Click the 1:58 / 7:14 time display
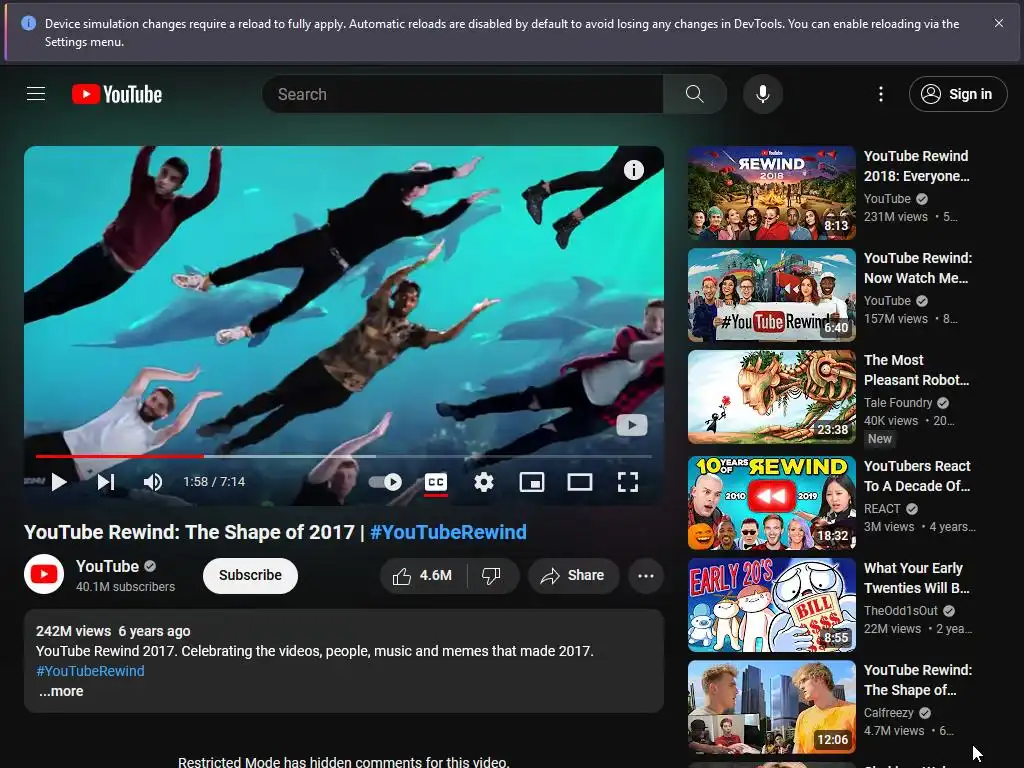Image resolution: width=1024 pixels, height=768 pixels. coord(214,482)
